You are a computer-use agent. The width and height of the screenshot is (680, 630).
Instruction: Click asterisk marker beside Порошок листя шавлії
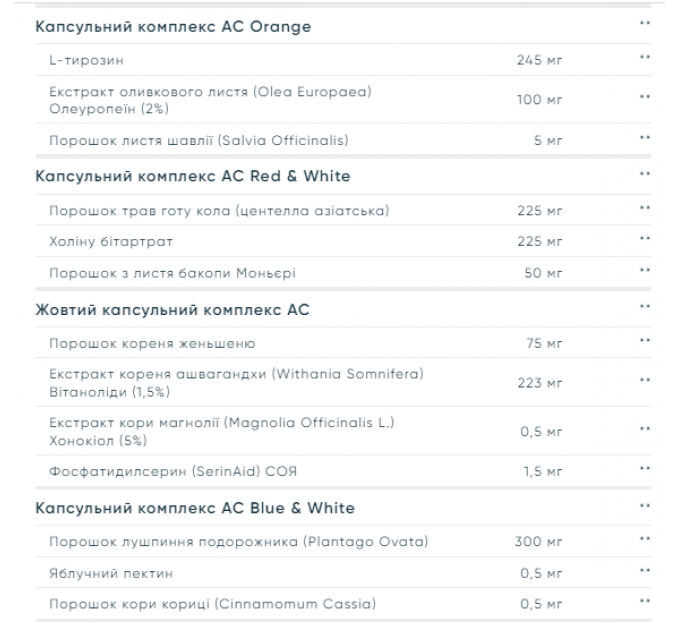[645, 138]
